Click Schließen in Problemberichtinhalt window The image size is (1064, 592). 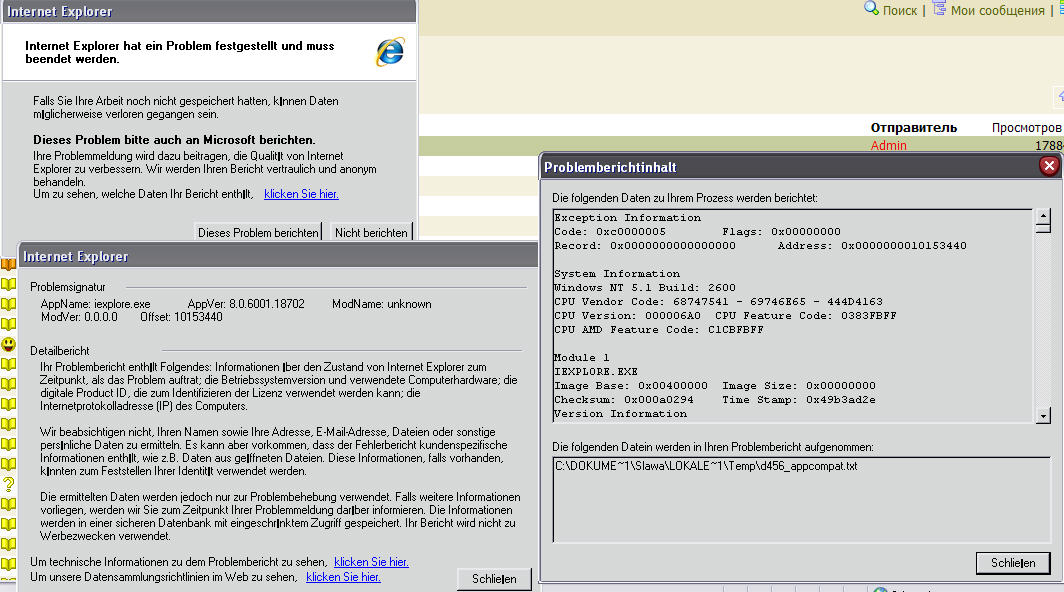(x=1013, y=563)
